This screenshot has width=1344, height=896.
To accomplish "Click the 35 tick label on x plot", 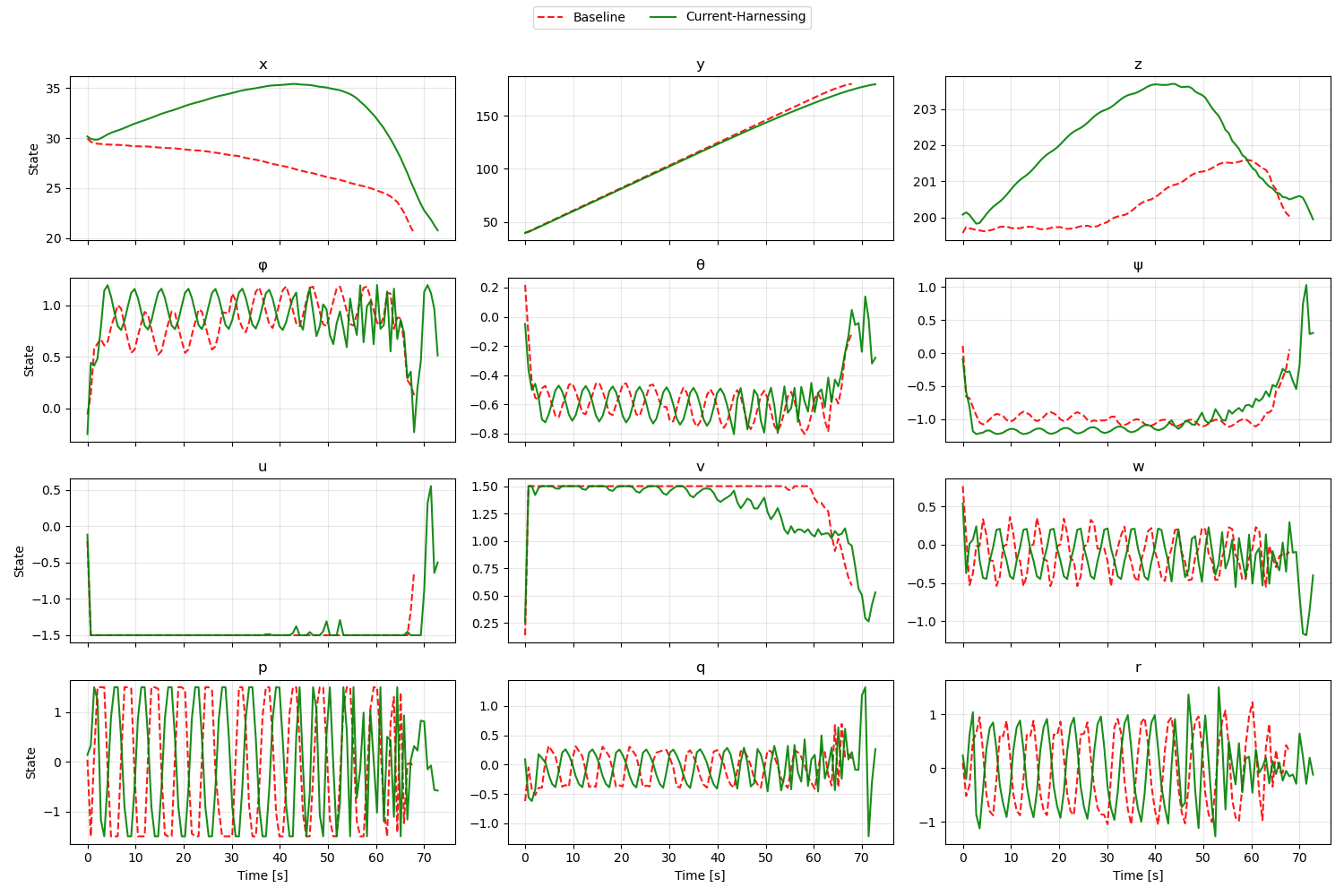I will point(53,89).
